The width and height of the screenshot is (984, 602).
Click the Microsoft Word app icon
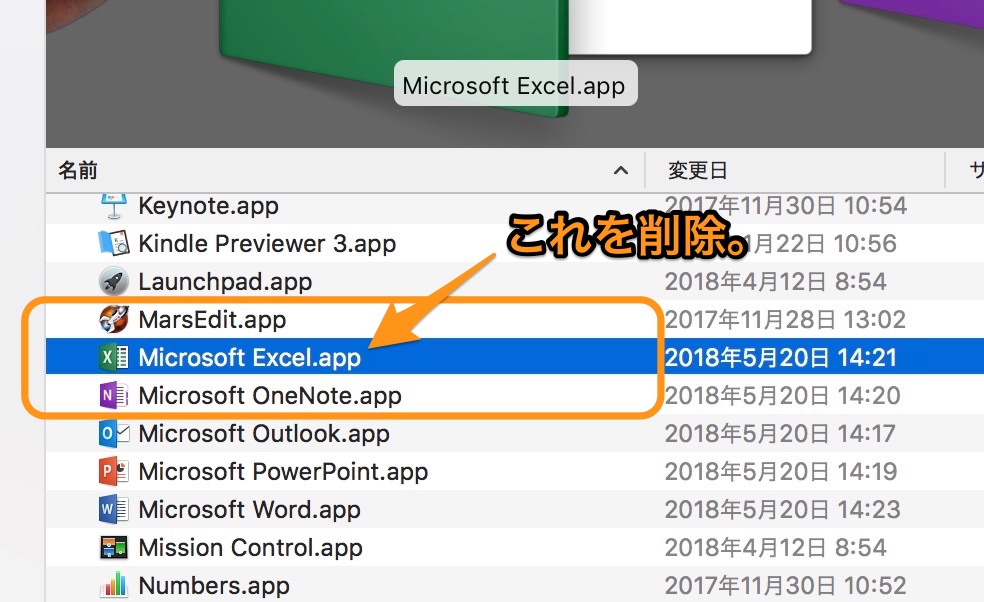point(114,509)
